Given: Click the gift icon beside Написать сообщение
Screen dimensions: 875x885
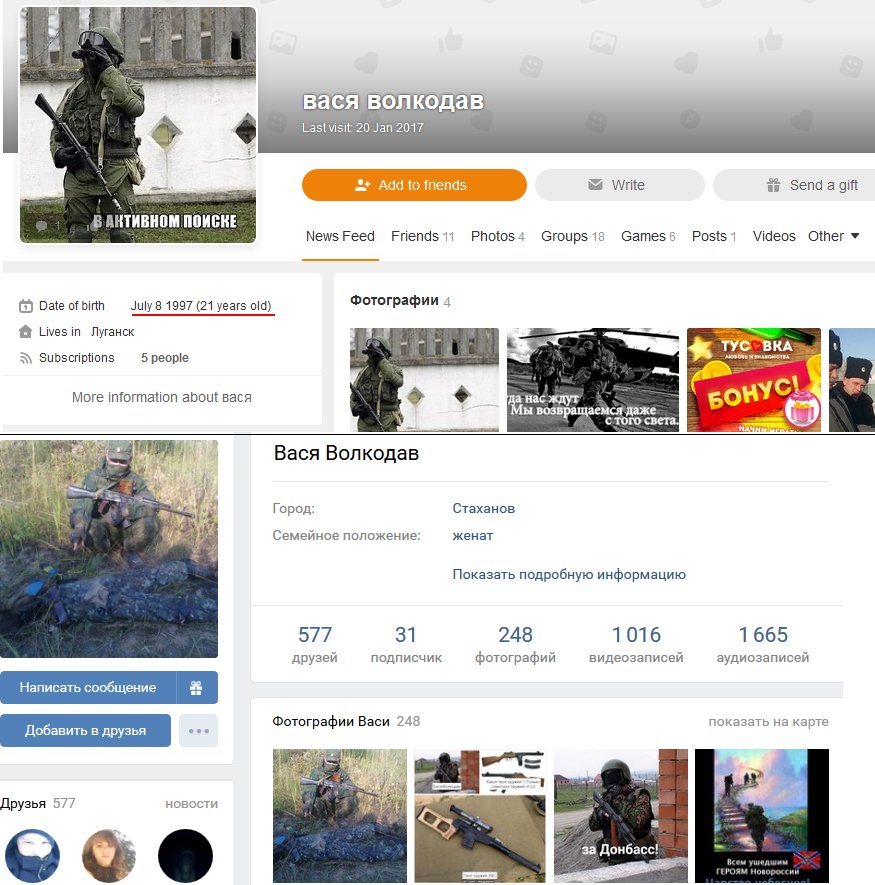Looking at the screenshot, I should 197,688.
